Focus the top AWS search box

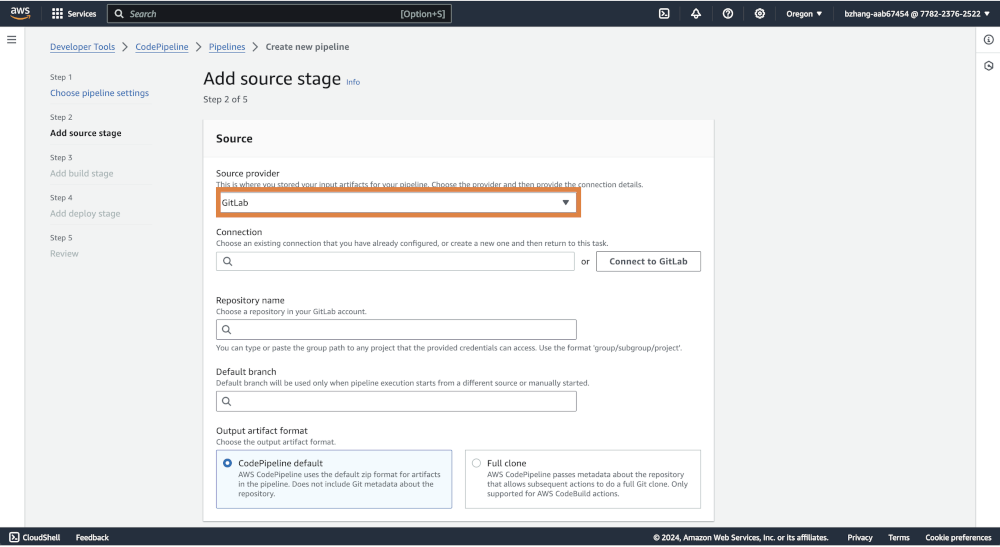click(x=279, y=13)
